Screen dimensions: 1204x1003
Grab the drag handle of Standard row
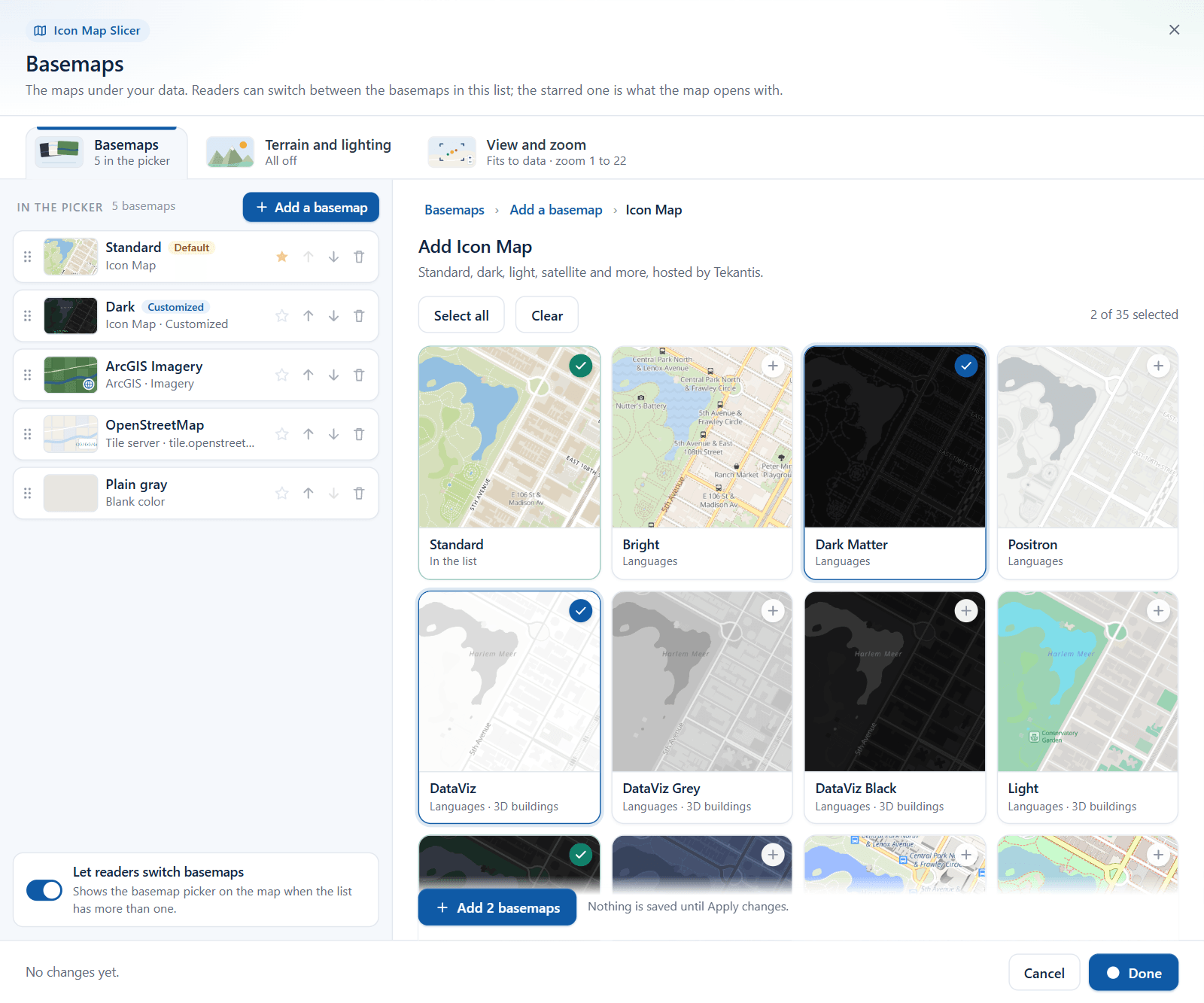(x=28, y=257)
